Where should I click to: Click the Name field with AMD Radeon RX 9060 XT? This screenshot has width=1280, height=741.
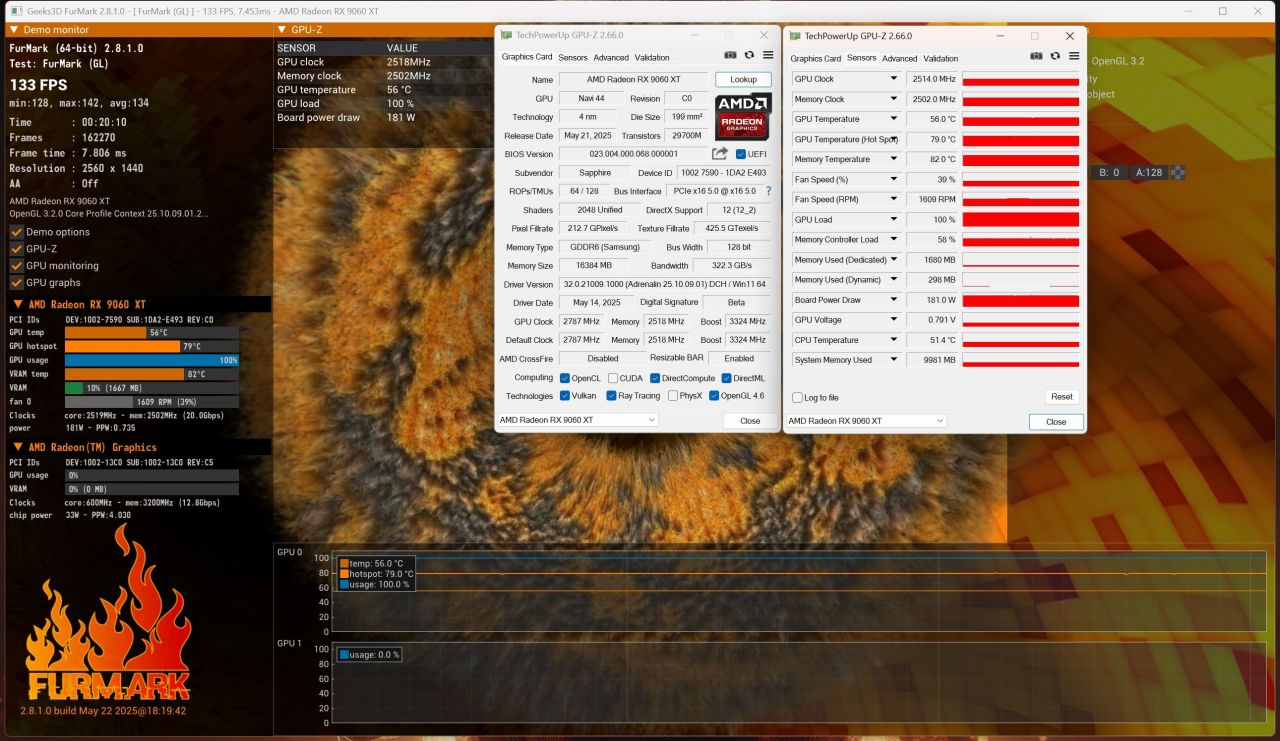coord(633,79)
